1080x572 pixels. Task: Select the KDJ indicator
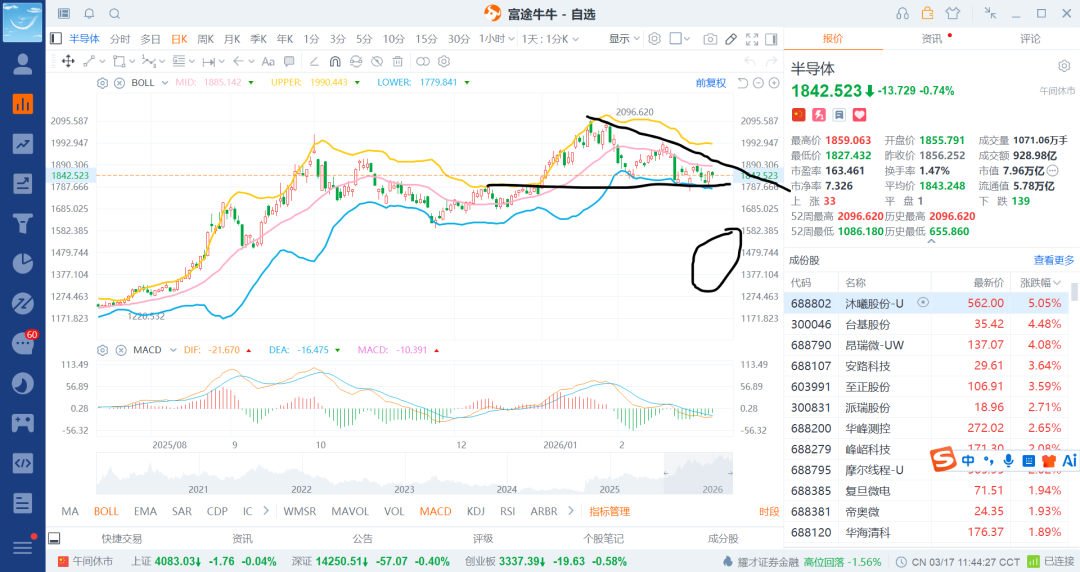[476, 511]
